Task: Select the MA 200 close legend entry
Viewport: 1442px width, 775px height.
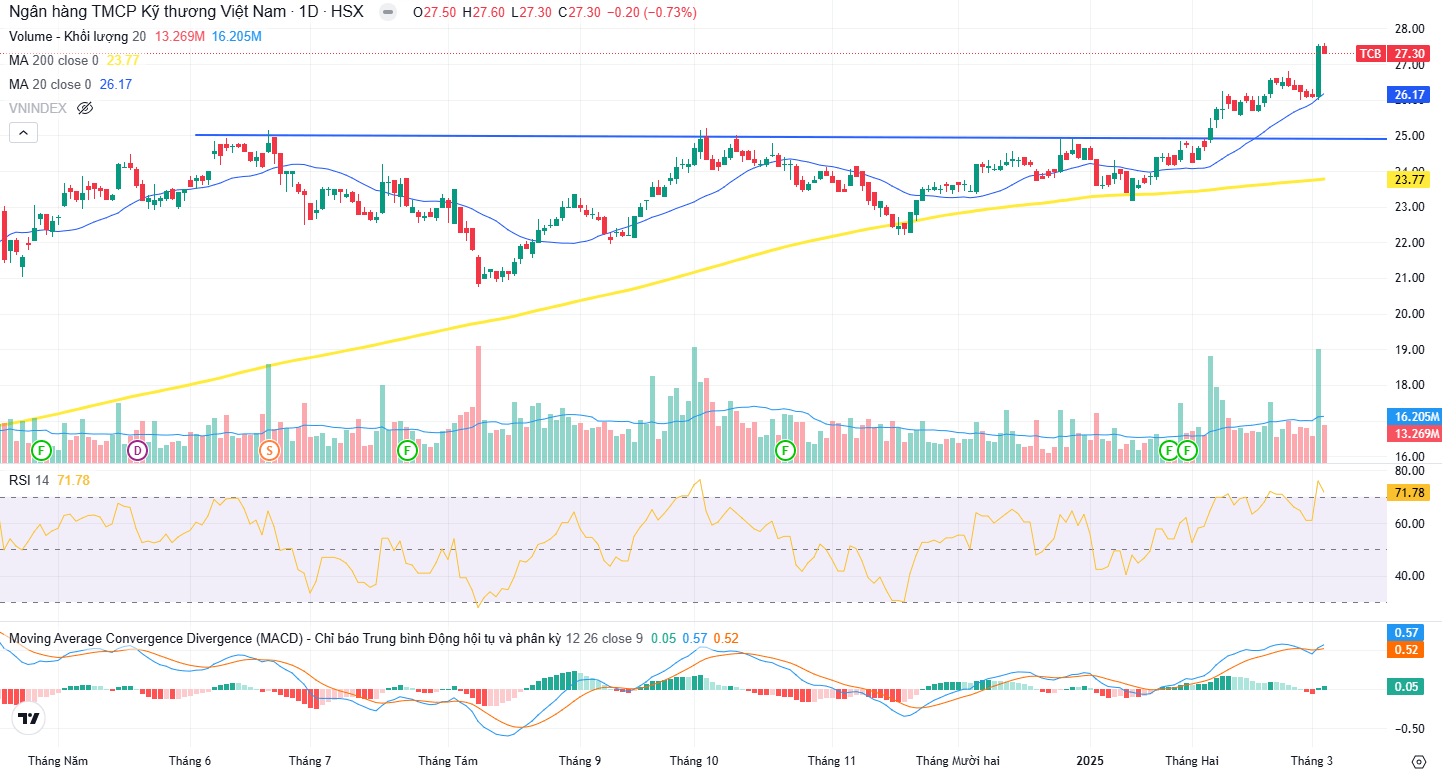Action: click(x=54, y=61)
